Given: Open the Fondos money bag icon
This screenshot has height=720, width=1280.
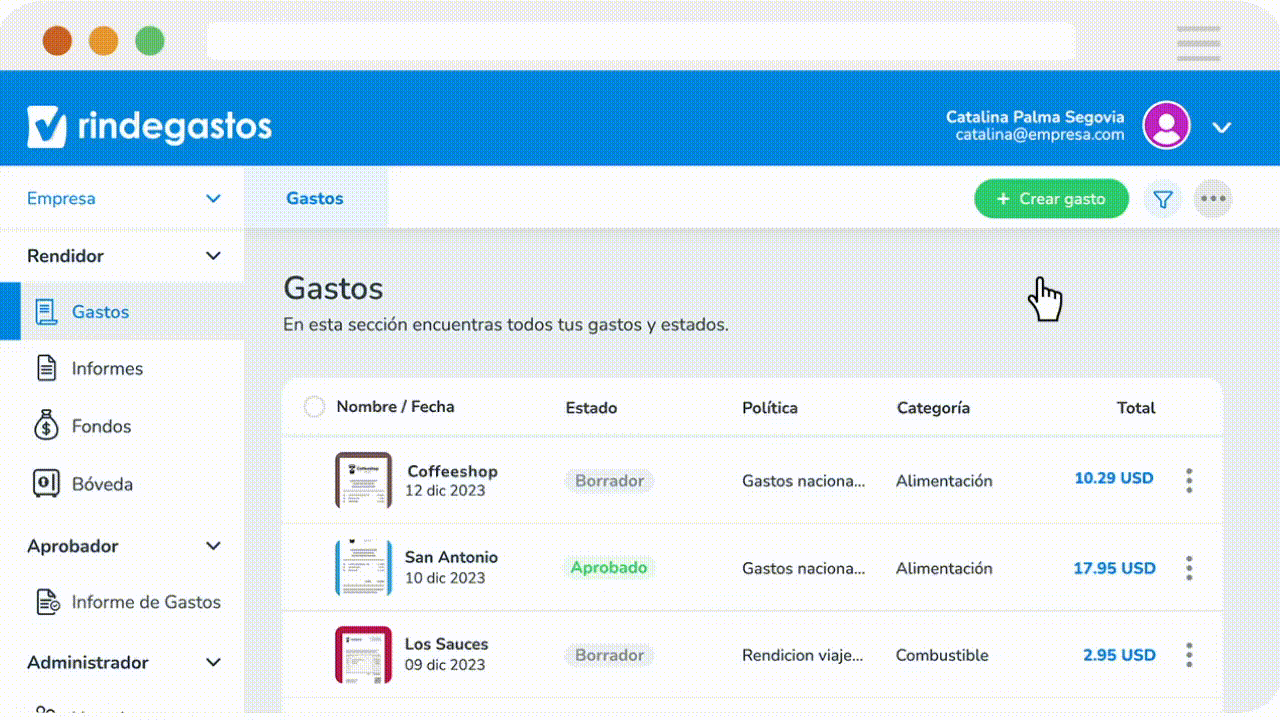Looking at the screenshot, I should click(x=46, y=425).
